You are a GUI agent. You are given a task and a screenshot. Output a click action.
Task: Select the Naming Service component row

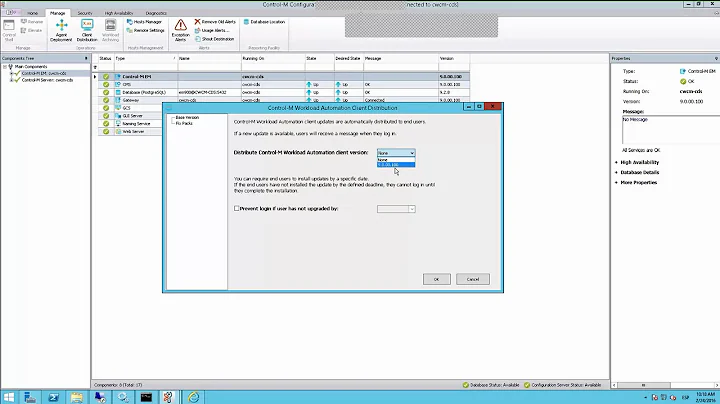130,123
